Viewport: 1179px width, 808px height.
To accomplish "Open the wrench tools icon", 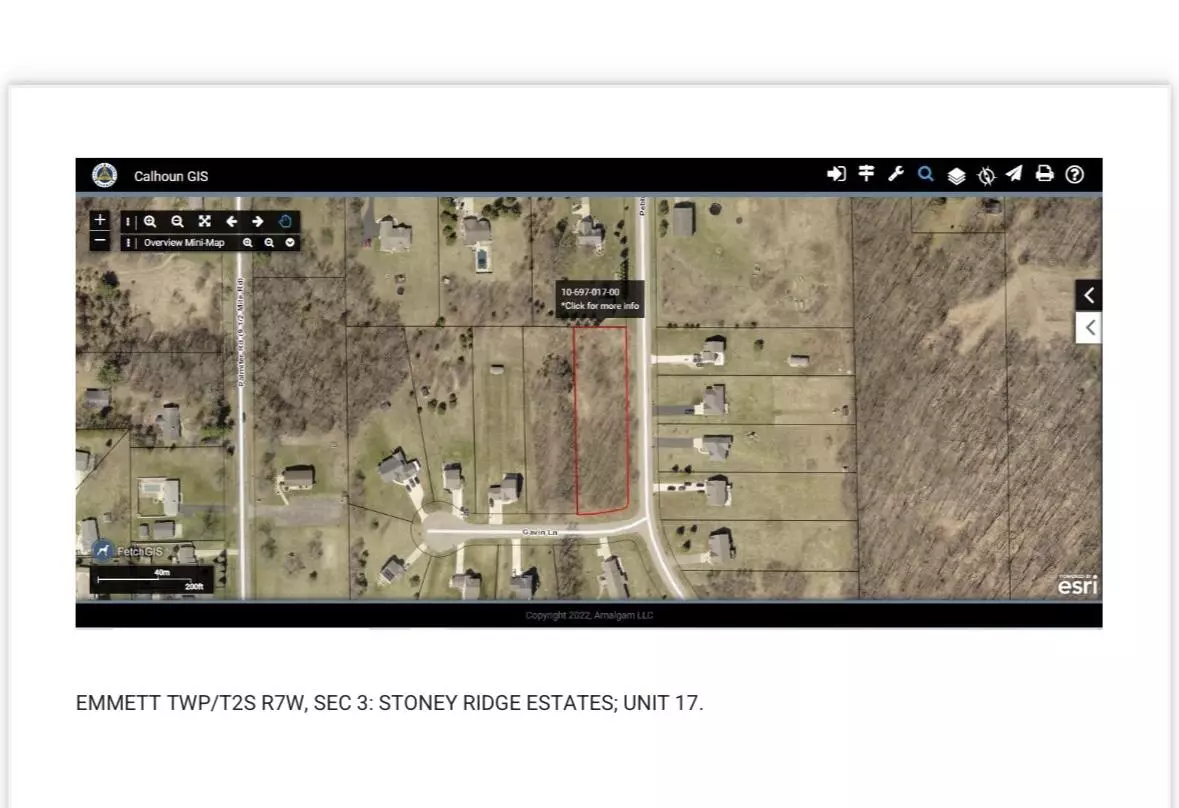I will tap(896, 174).
